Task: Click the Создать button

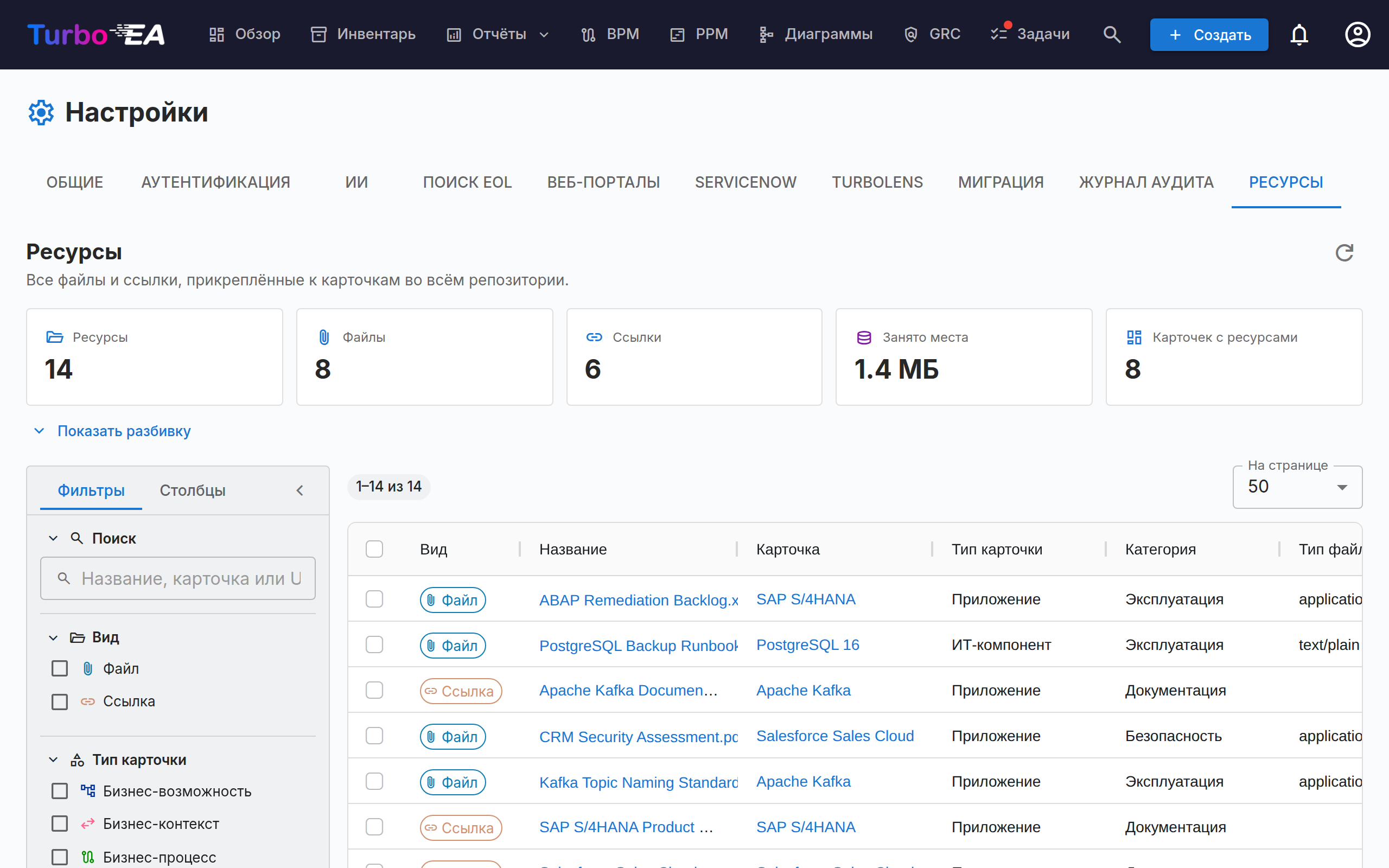Action: (1209, 35)
